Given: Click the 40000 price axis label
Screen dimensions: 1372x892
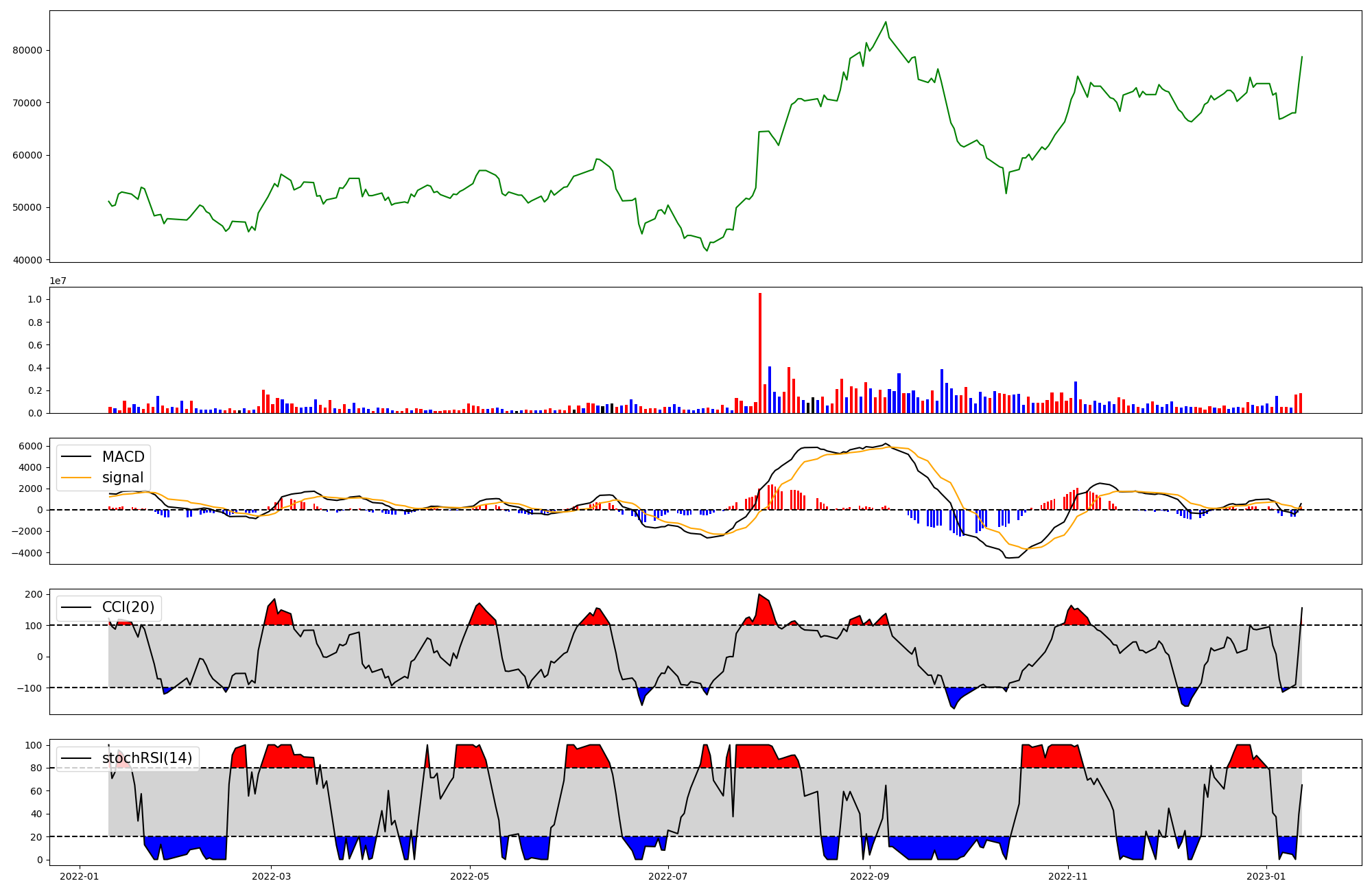Looking at the screenshot, I should coord(27,260).
